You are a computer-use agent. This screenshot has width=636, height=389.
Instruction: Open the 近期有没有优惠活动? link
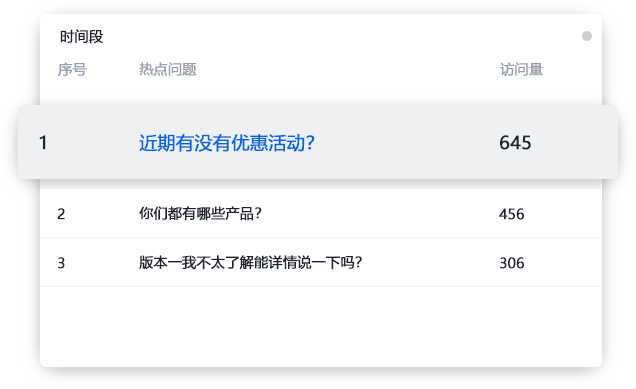[x=227, y=143]
